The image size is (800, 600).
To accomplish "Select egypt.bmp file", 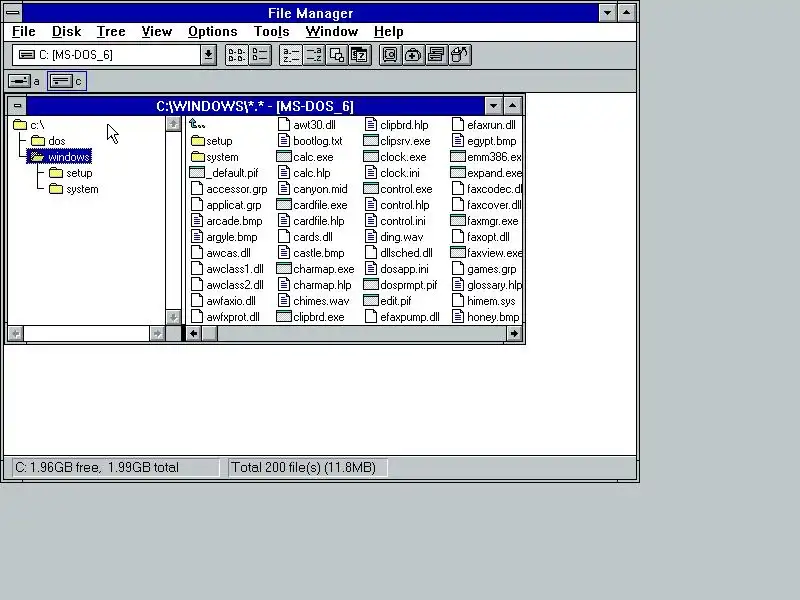I will 484,141.
